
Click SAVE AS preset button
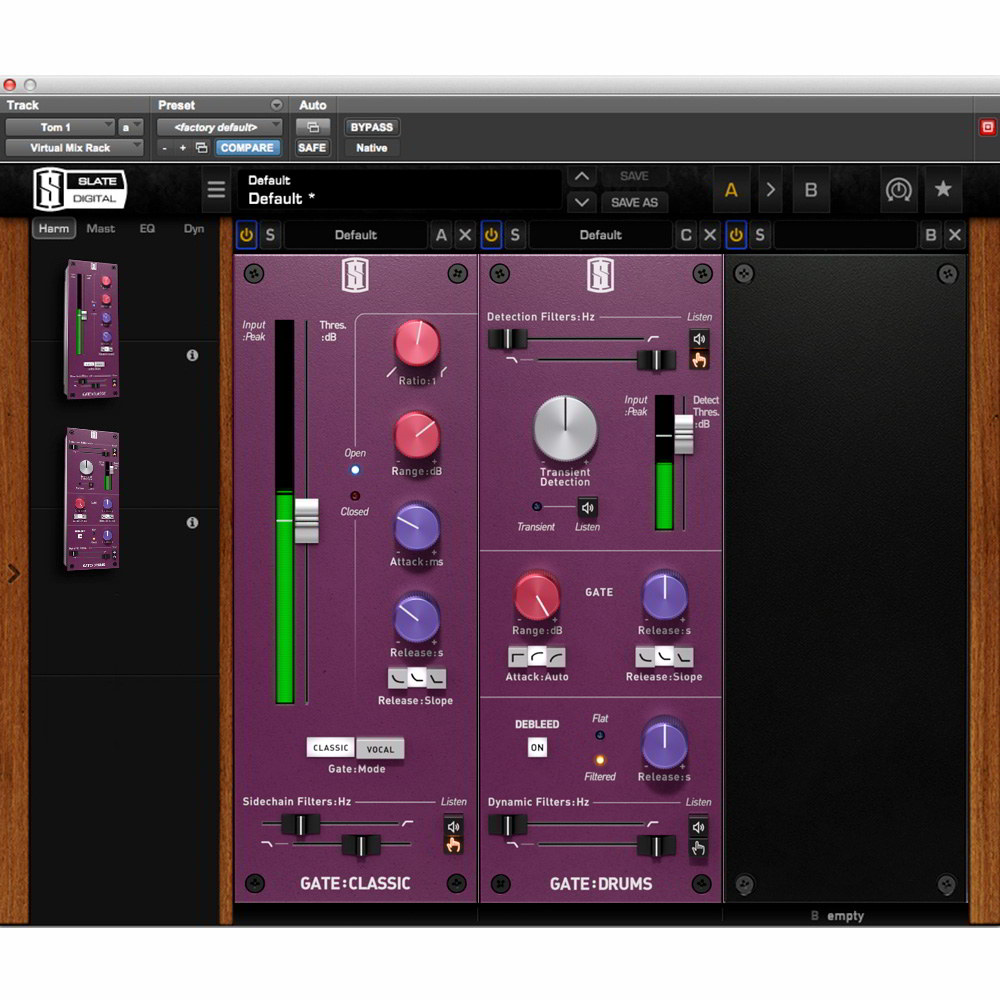pyautogui.click(x=634, y=202)
